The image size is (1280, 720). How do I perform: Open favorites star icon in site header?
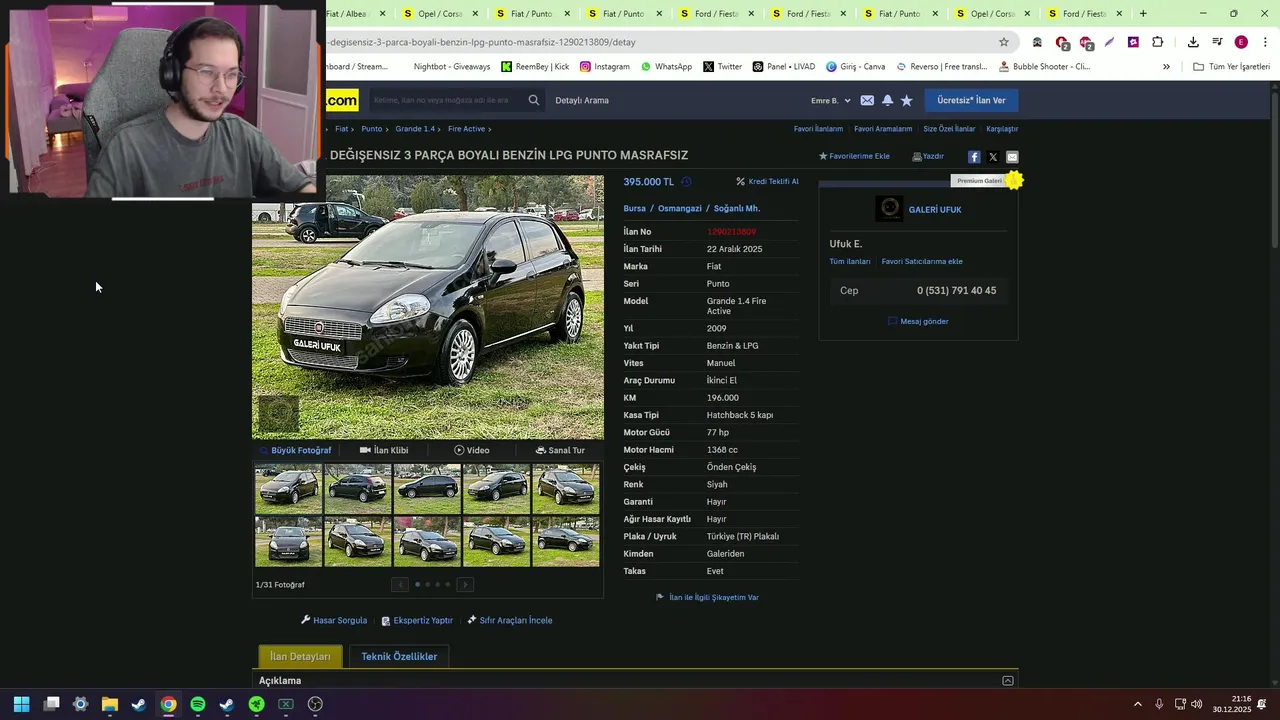[x=907, y=100]
